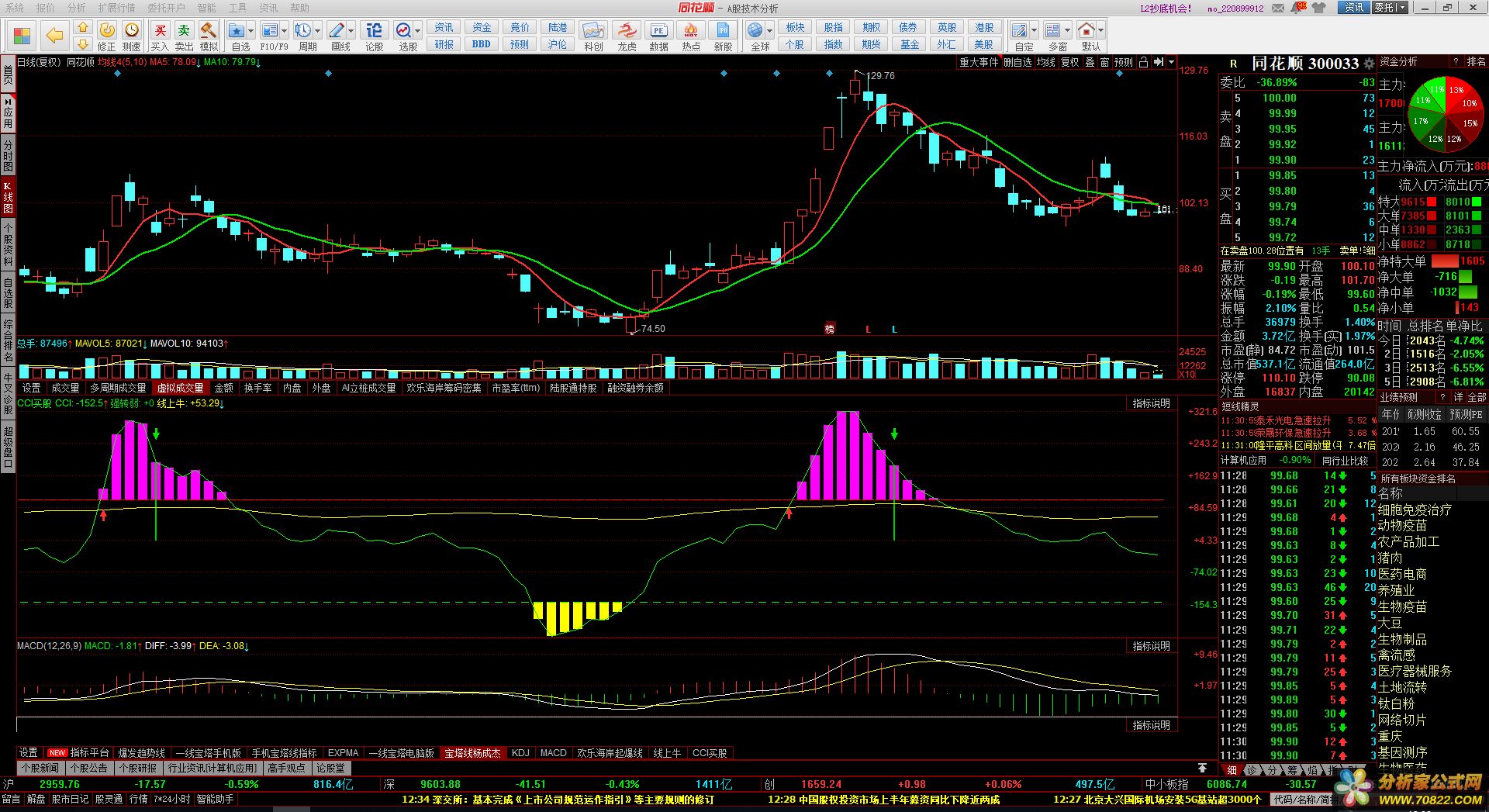The width and height of the screenshot is (1489, 812).
Task: Expand the 全球 dropdown arrow
Action: 770,31
